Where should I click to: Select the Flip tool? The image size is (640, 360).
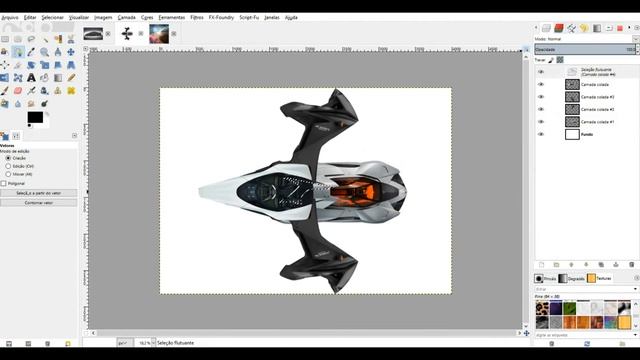coord(5,78)
